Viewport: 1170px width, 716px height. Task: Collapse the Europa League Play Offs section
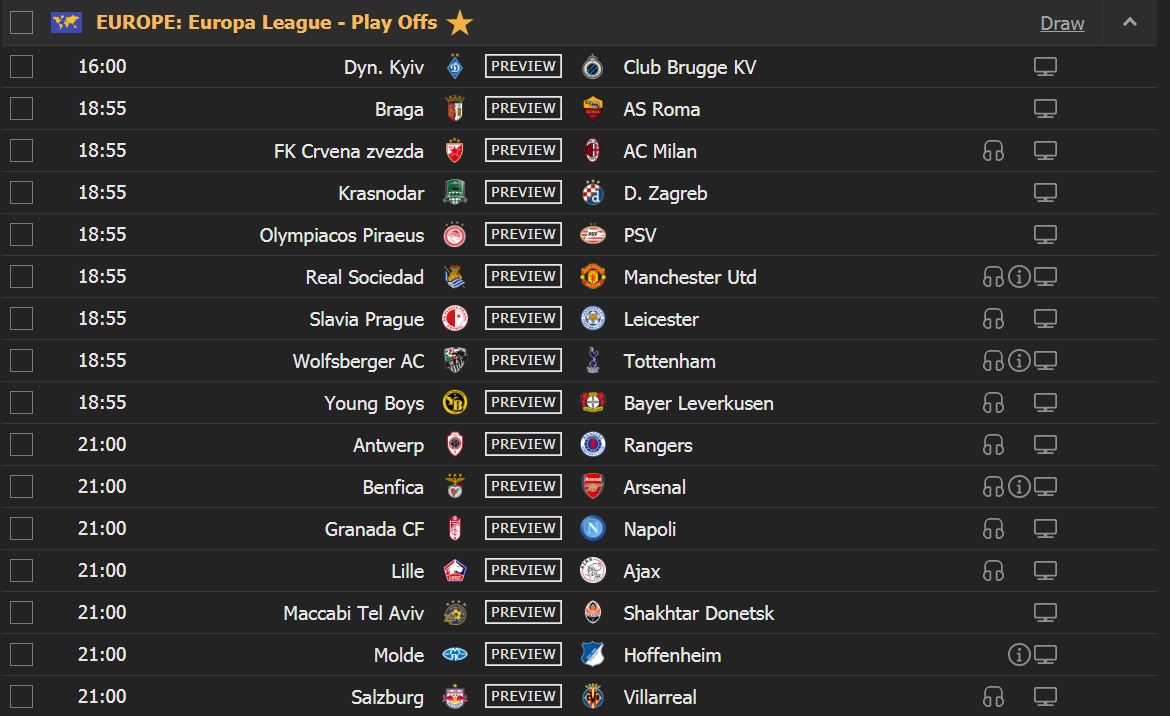tap(1130, 22)
